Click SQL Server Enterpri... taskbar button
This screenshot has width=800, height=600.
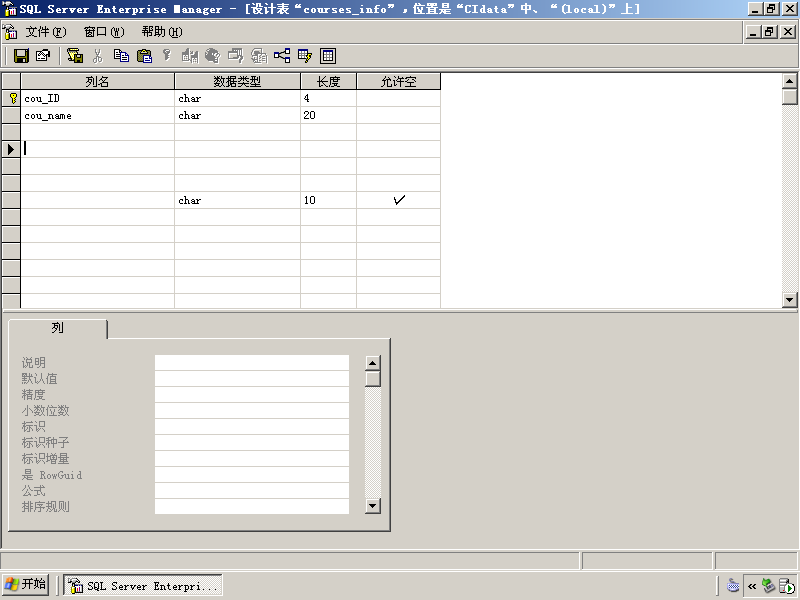click(143, 585)
